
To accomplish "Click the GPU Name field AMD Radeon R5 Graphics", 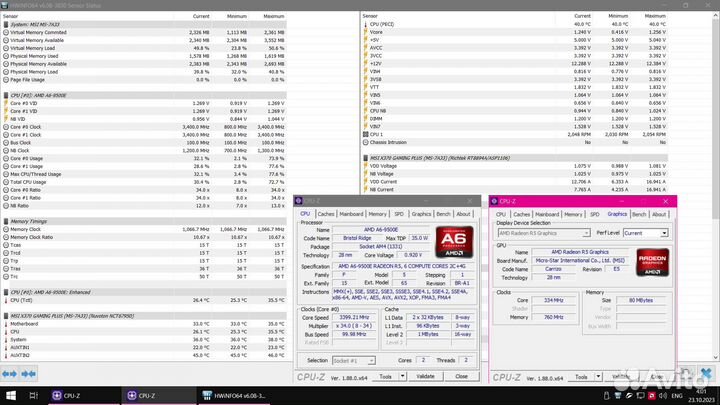I will tap(580, 252).
